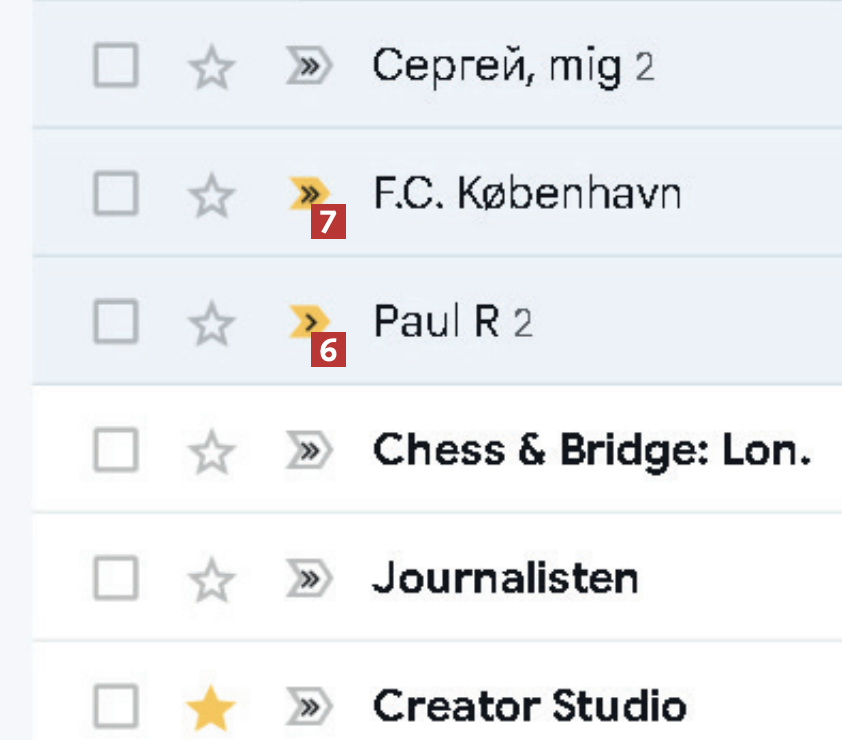The image size is (842, 740).
Task: Star the Paul R conversation
Action: click(211, 322)
